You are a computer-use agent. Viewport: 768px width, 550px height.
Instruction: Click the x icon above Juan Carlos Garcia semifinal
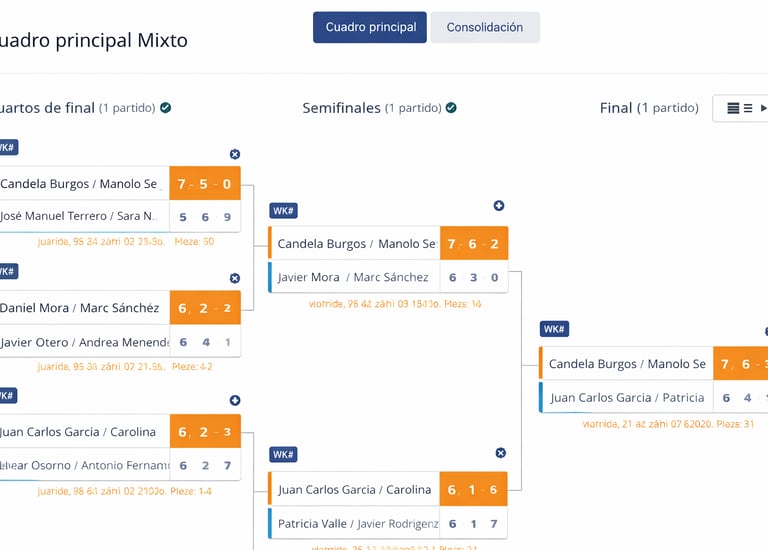tap(501, 453)
